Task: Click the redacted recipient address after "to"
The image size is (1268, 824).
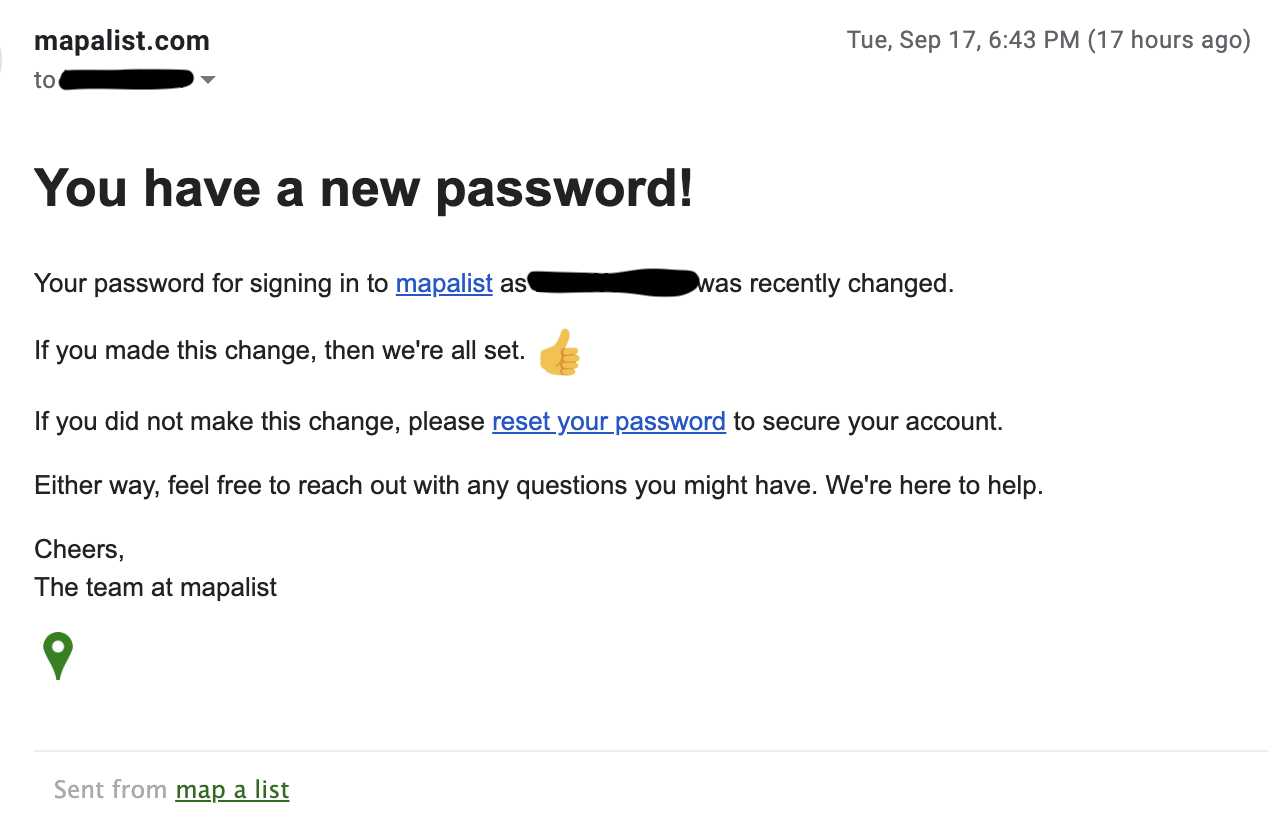Action: 126,79
